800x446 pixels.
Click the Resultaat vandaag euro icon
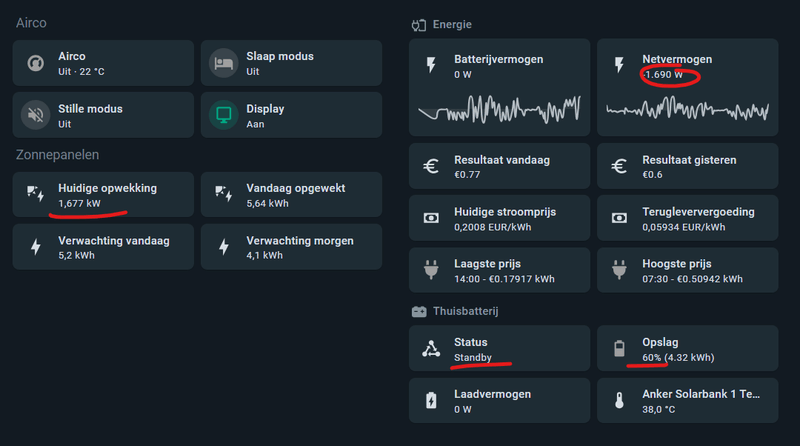click(431, 166)
